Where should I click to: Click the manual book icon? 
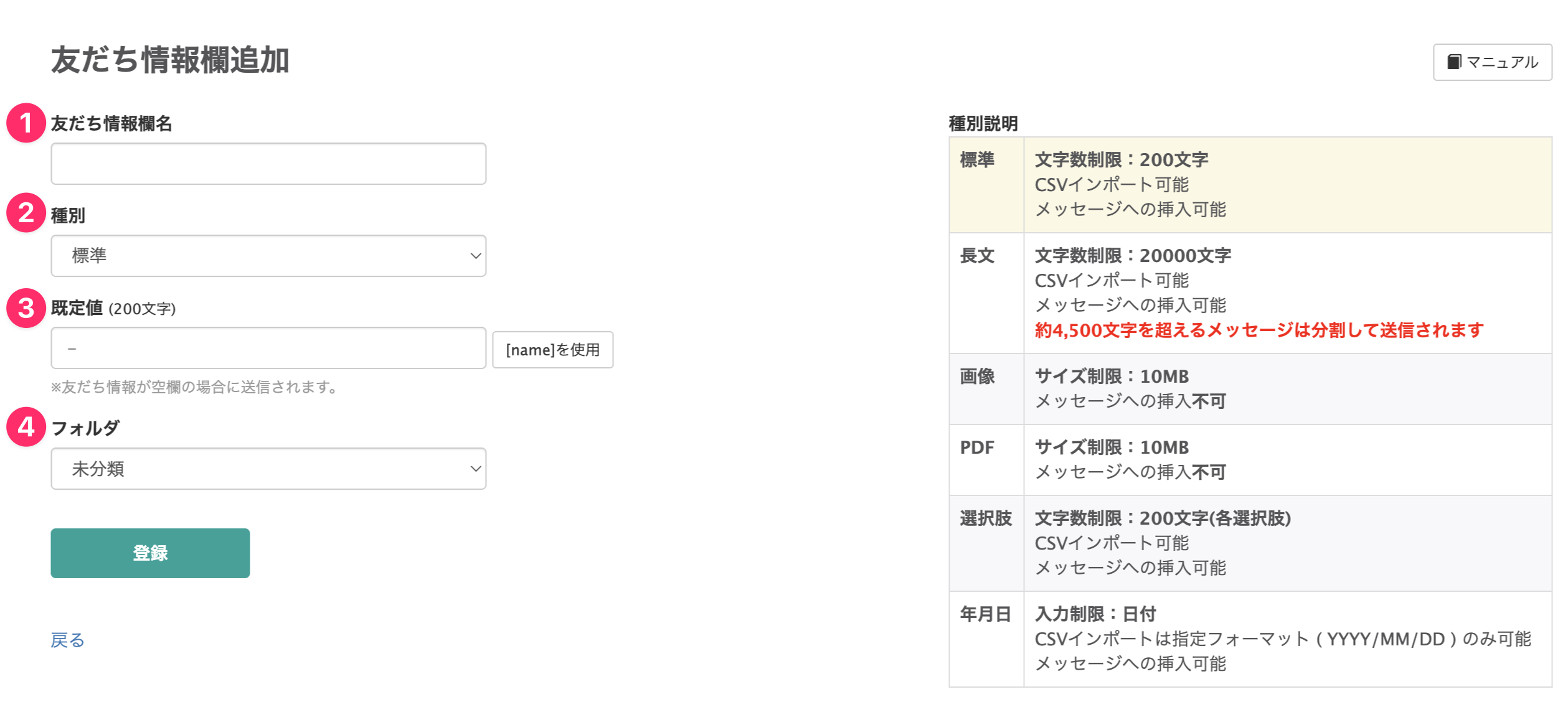(x=1453, y=62)
